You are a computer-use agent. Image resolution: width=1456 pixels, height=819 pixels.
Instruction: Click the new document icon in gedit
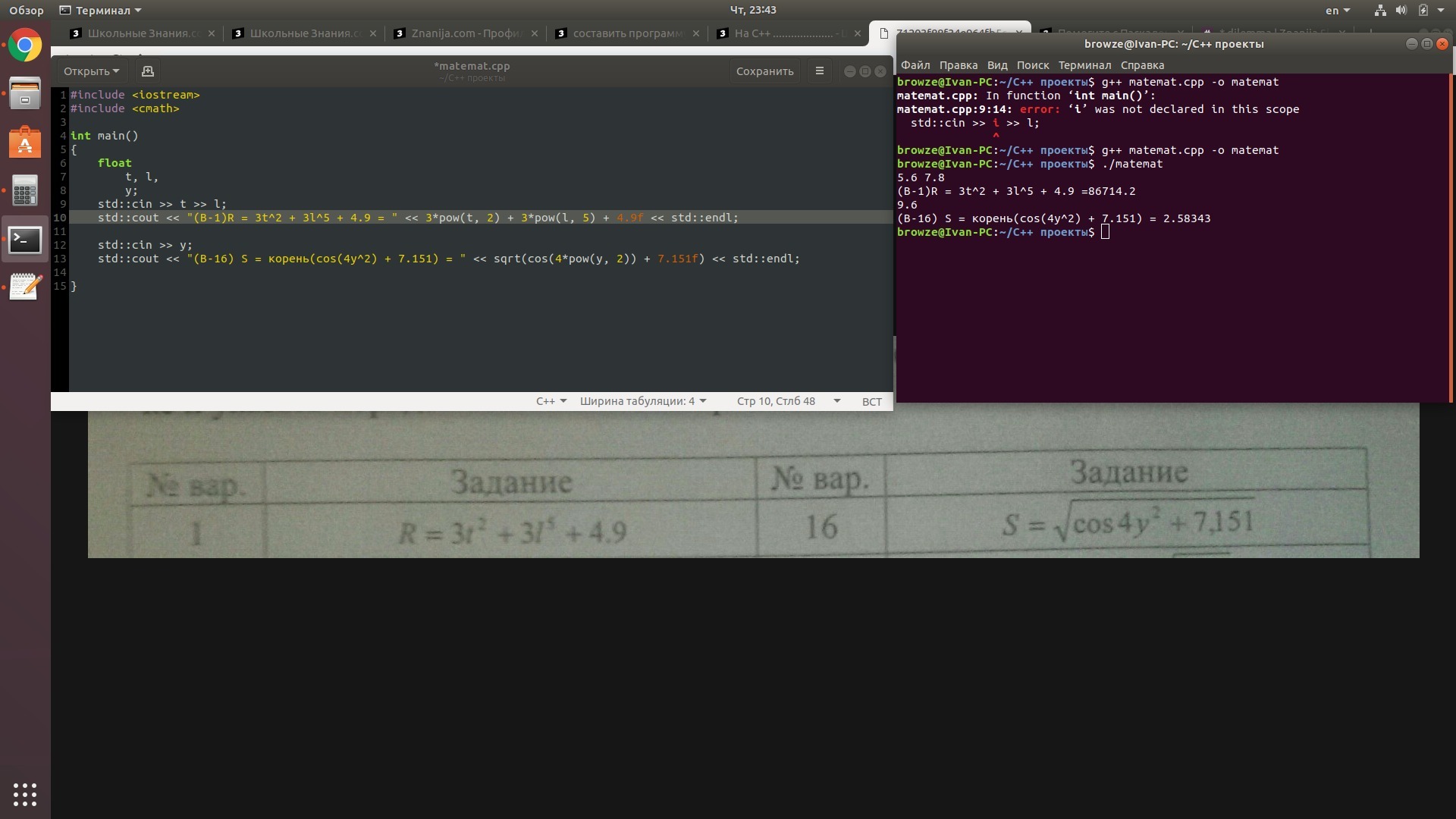[x=148, y=71]
